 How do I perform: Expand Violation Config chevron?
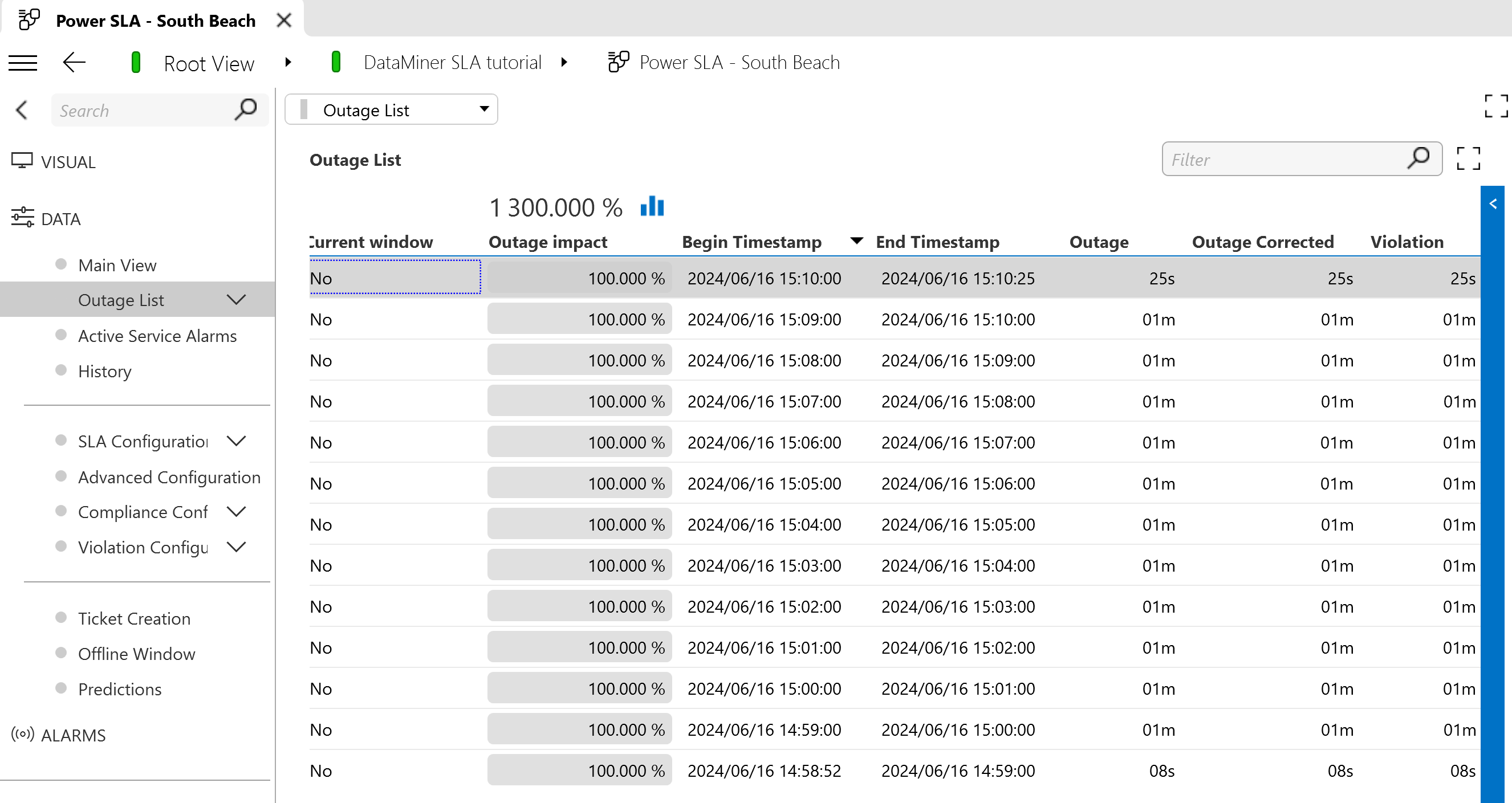point(236,547)
